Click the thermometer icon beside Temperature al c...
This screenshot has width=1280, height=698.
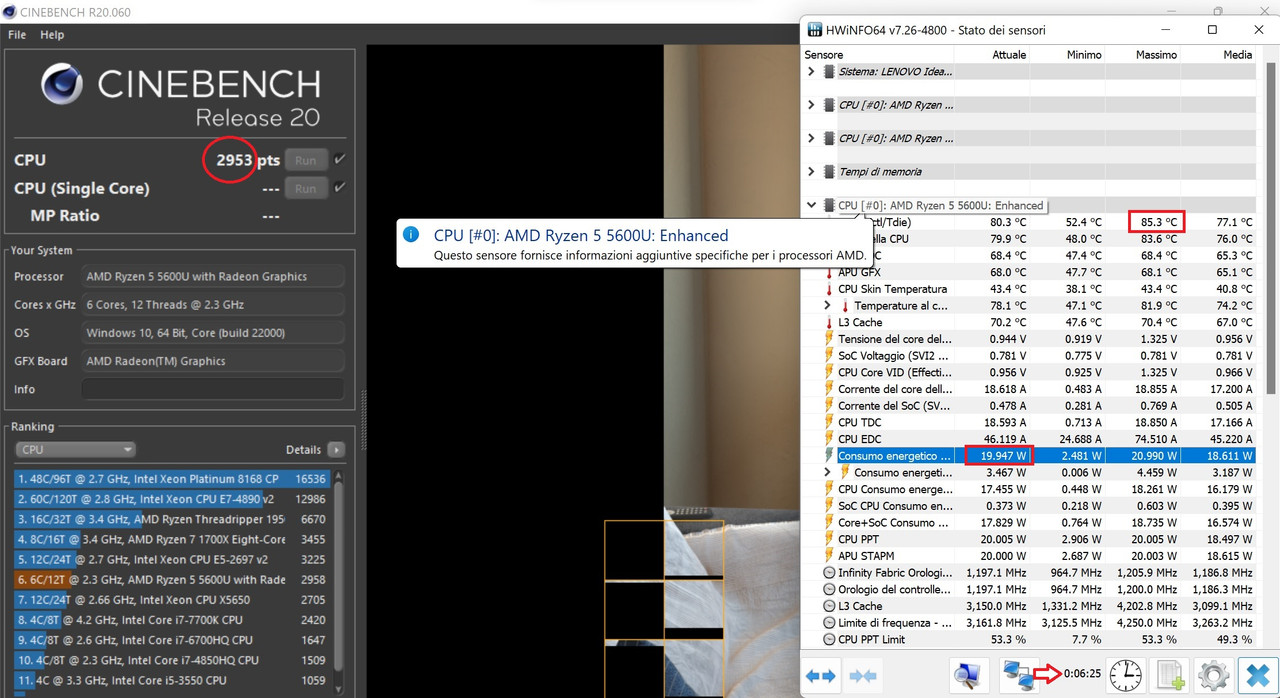point(844,306)
